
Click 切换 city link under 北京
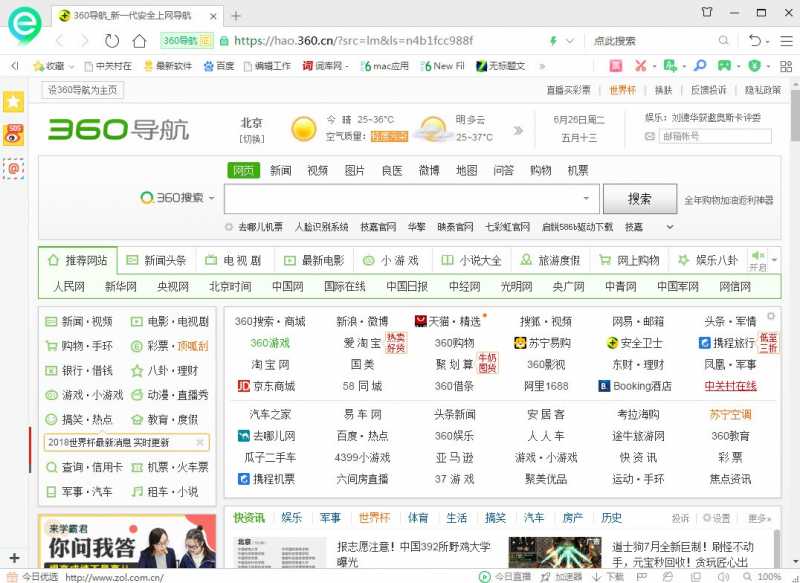coord(252,138)
